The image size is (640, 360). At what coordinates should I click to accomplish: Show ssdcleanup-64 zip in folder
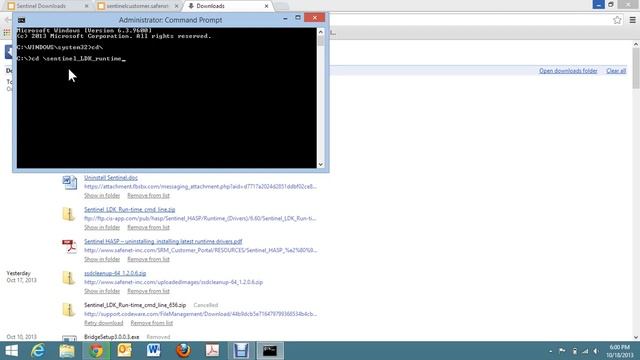coord(102,291)
